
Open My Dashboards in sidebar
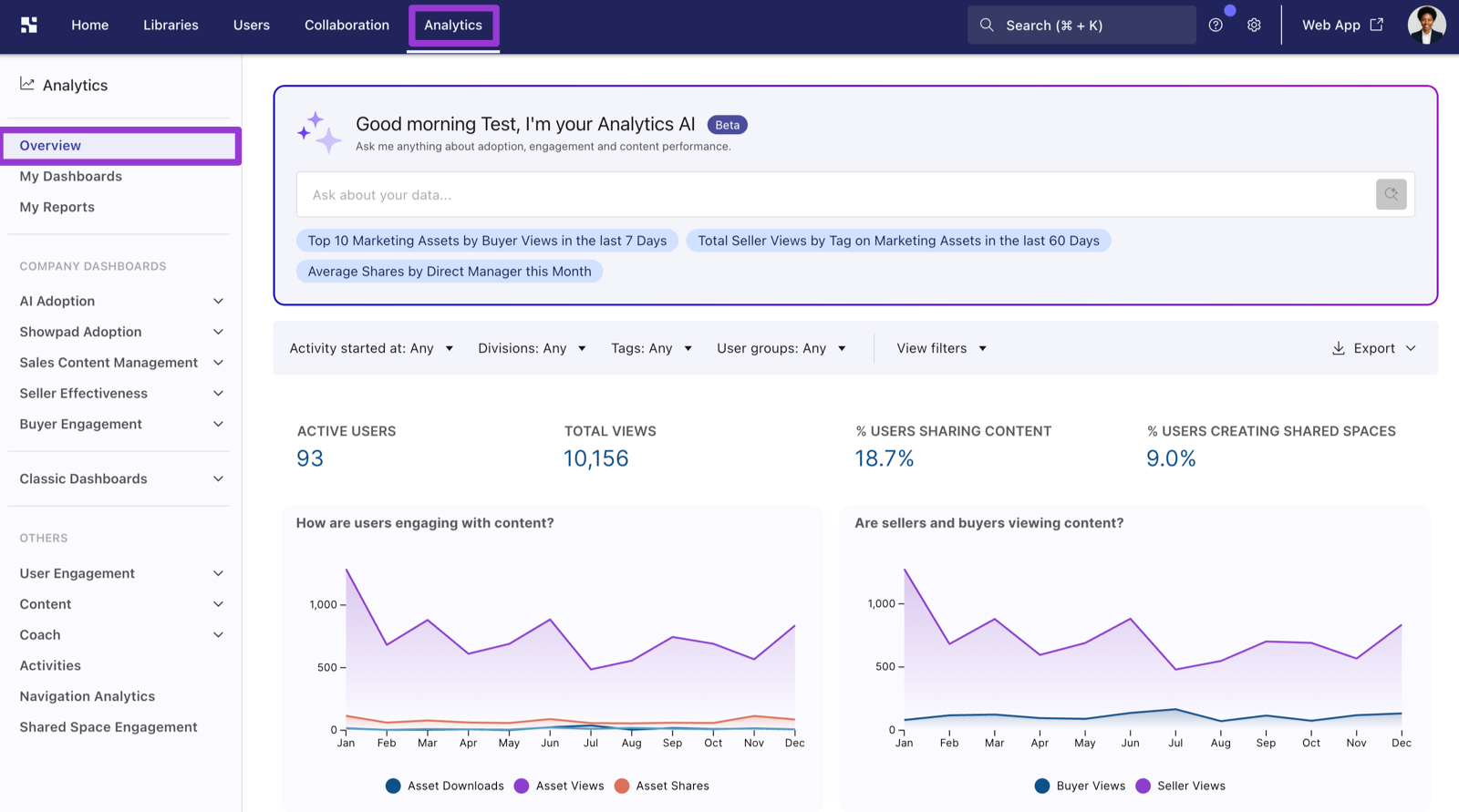coord(71,176)
